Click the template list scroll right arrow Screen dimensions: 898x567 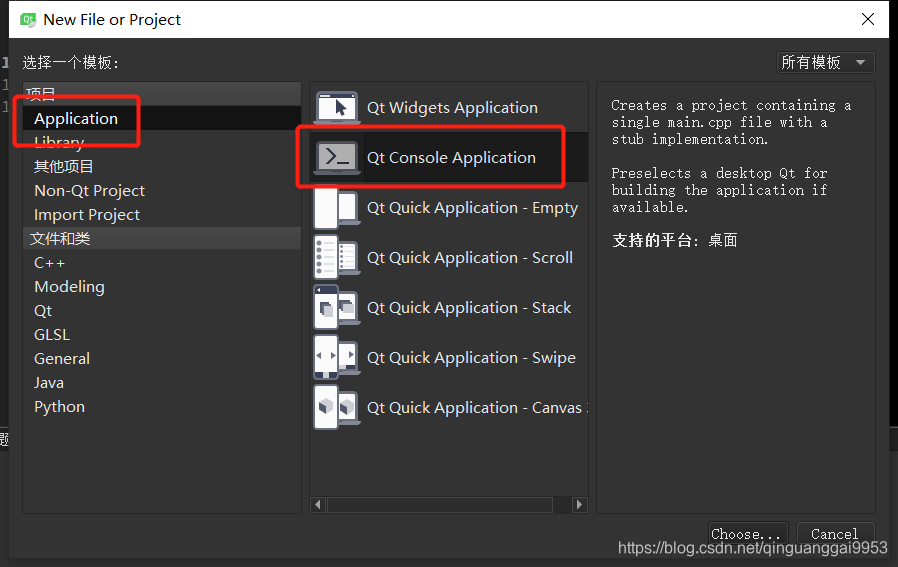pos(580,505)
